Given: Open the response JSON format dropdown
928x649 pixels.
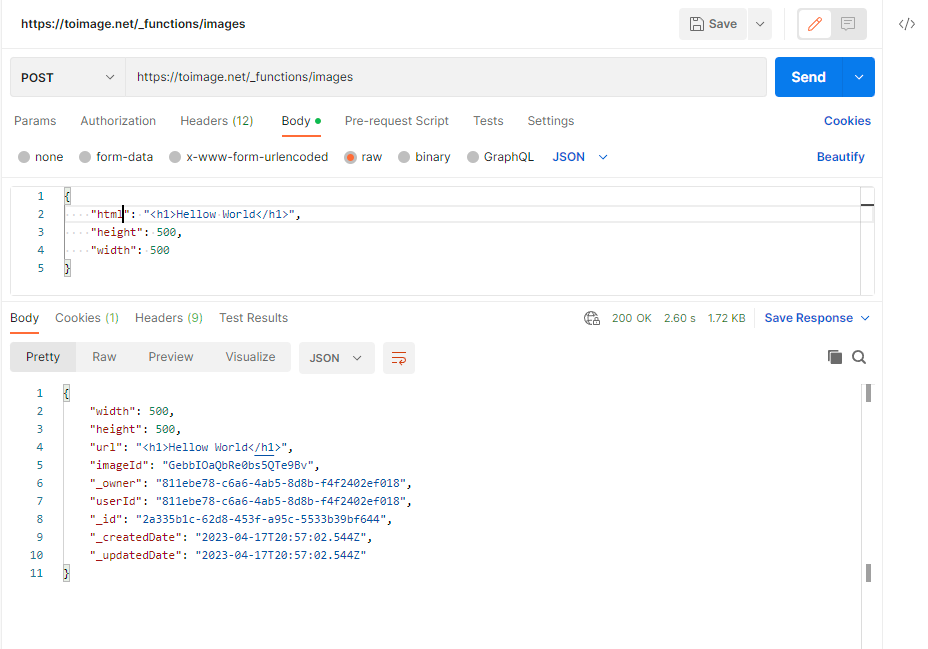Looking at the screenshot, I should pyautogui.click(x=336, y=358).
